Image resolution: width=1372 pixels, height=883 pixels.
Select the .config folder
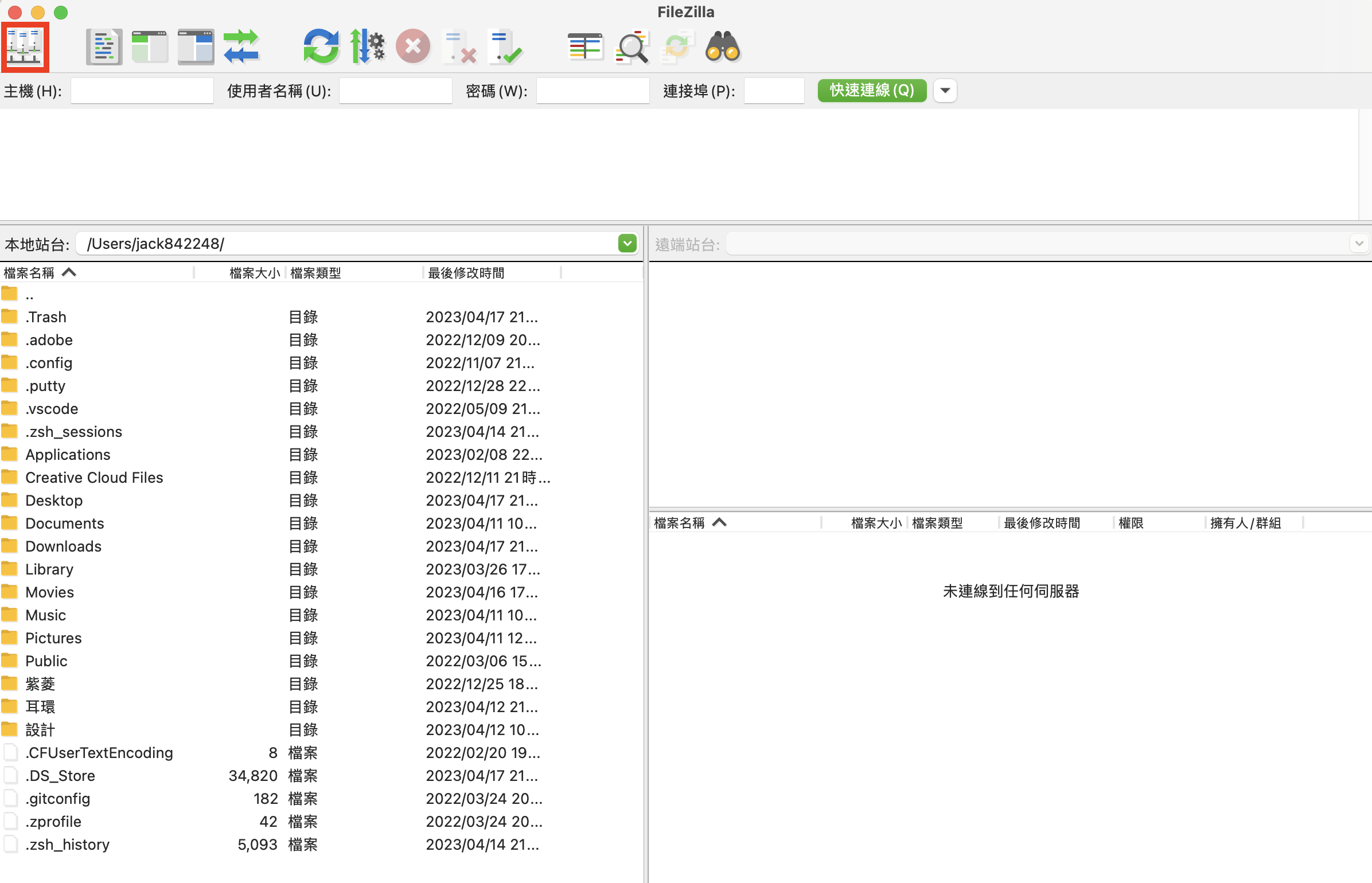(x=321, y=363)
